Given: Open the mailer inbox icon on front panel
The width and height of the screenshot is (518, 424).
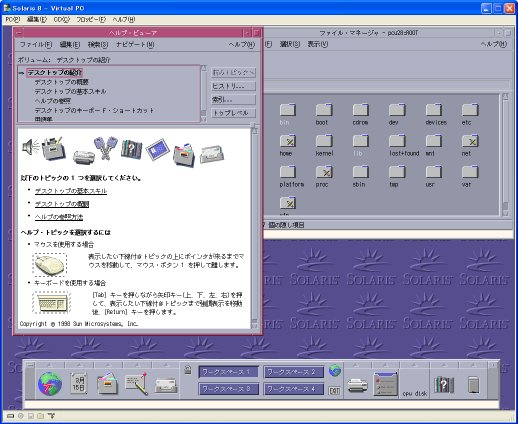Looking at the screenshot, I should point(166,385).
